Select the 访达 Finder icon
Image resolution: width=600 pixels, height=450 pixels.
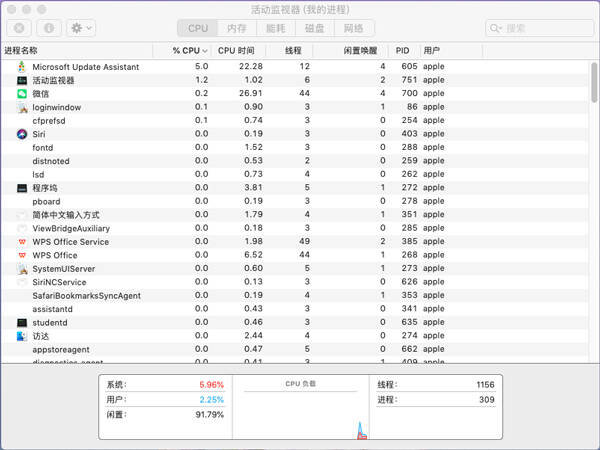(x=22, y=336)
